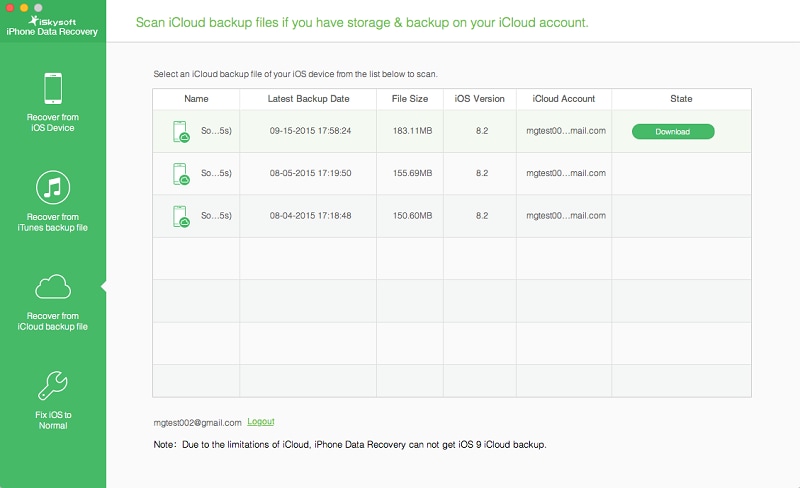Click iOS version 8.2 in the 183.11MB row

[x=482, y=131]
